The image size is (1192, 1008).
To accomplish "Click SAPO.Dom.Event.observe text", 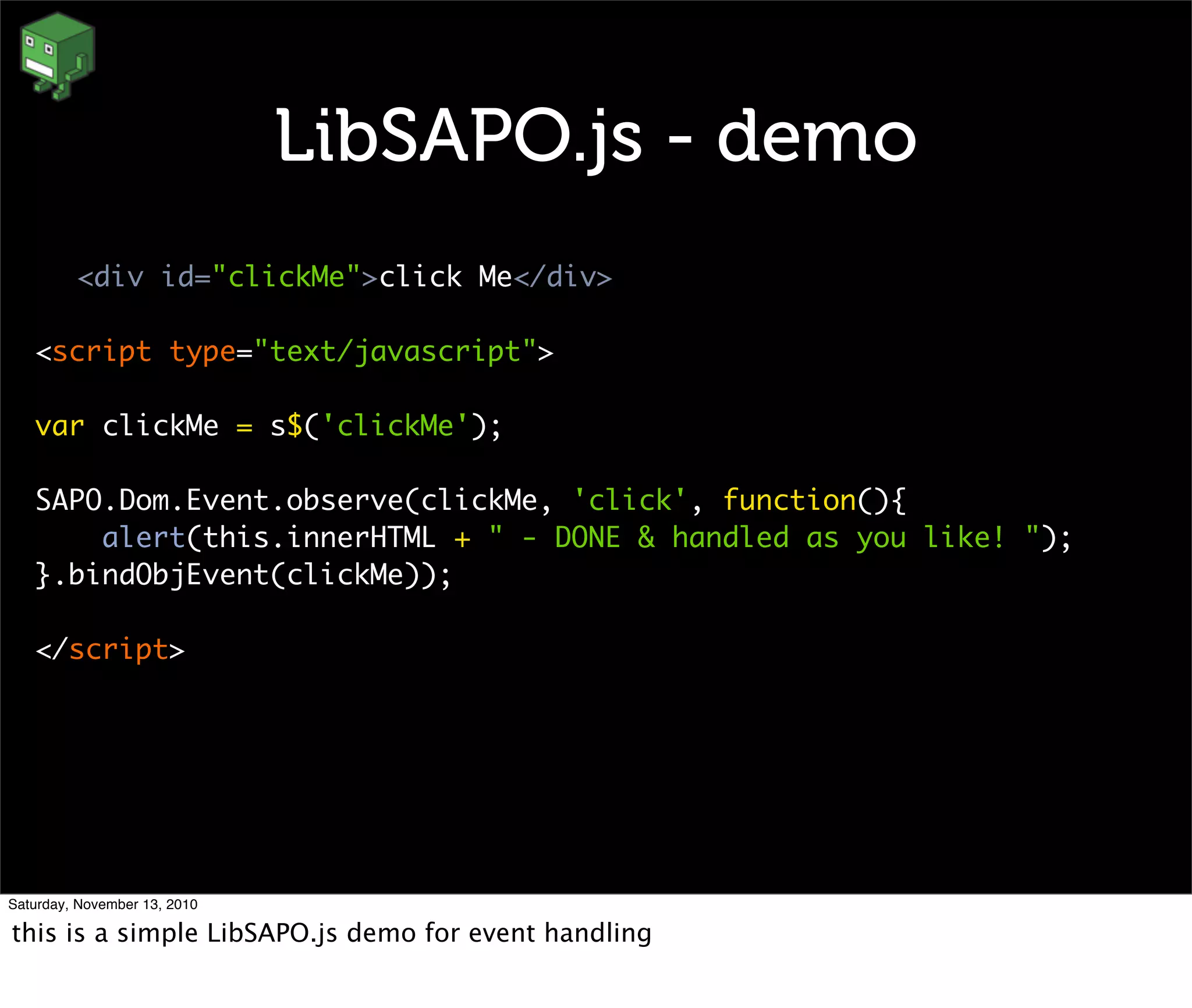I will point(218,501).
